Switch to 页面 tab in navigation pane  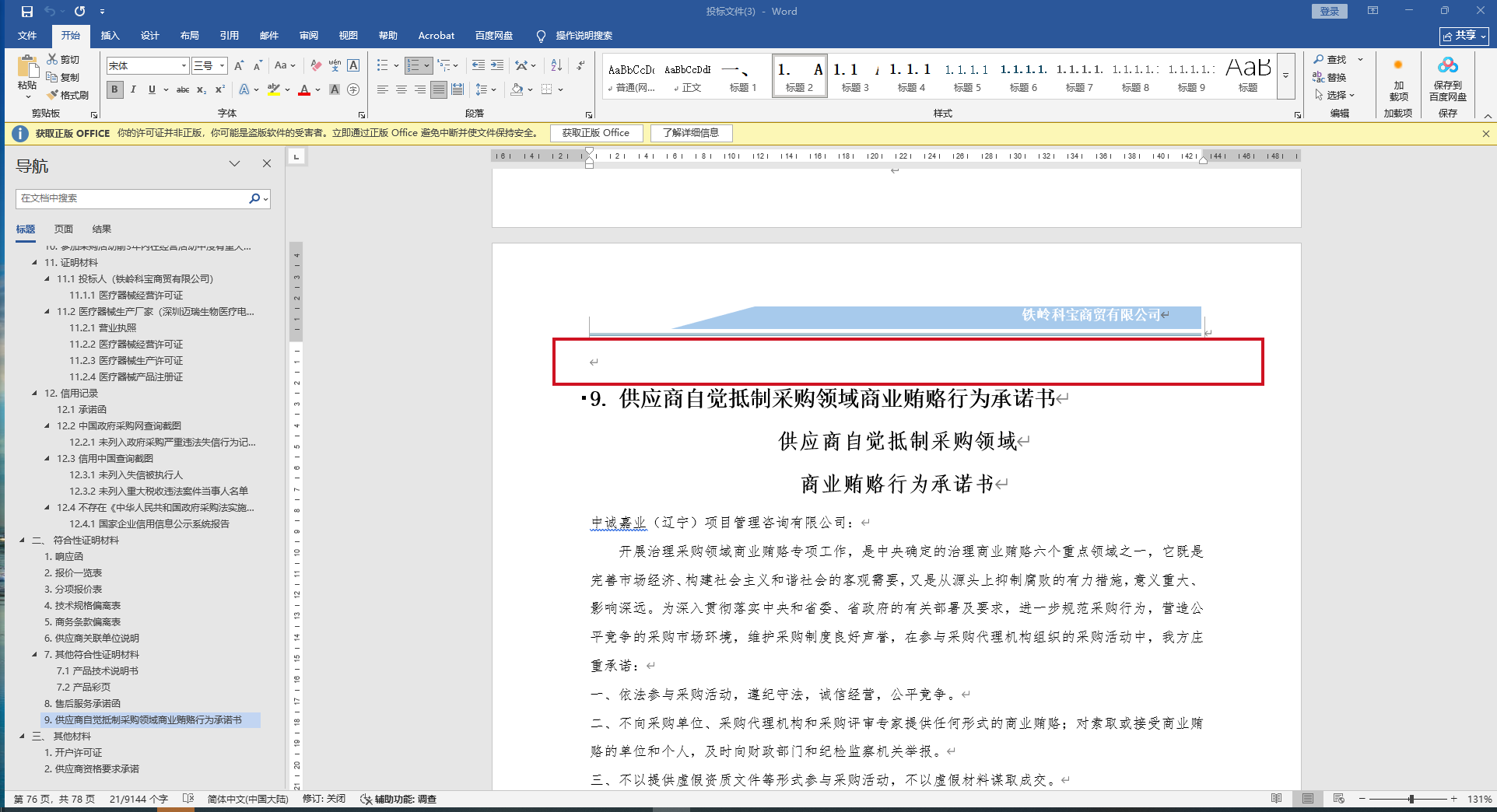pos(64,229)
